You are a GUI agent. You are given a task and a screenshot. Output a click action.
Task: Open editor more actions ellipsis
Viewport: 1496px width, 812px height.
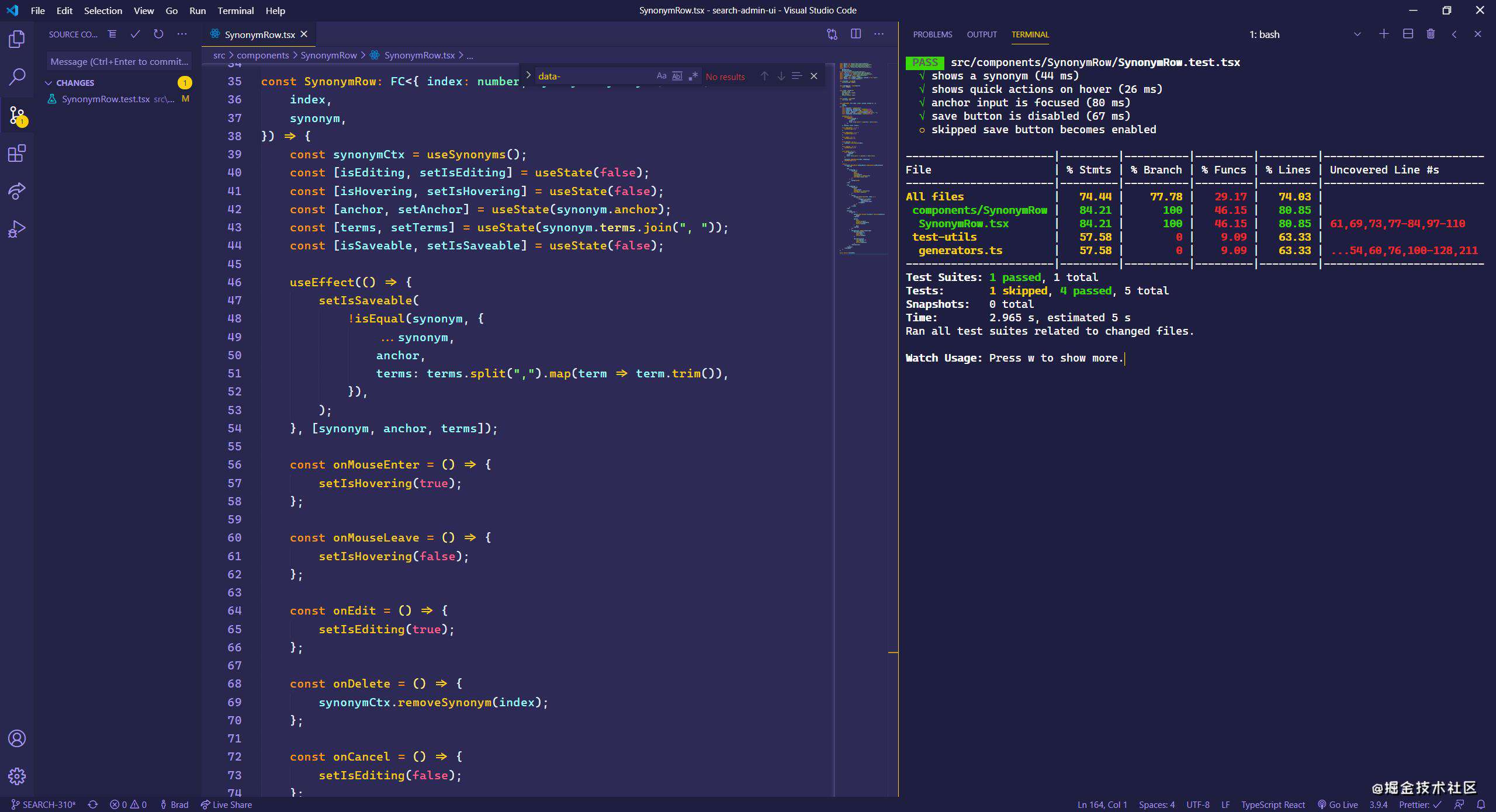878,34
